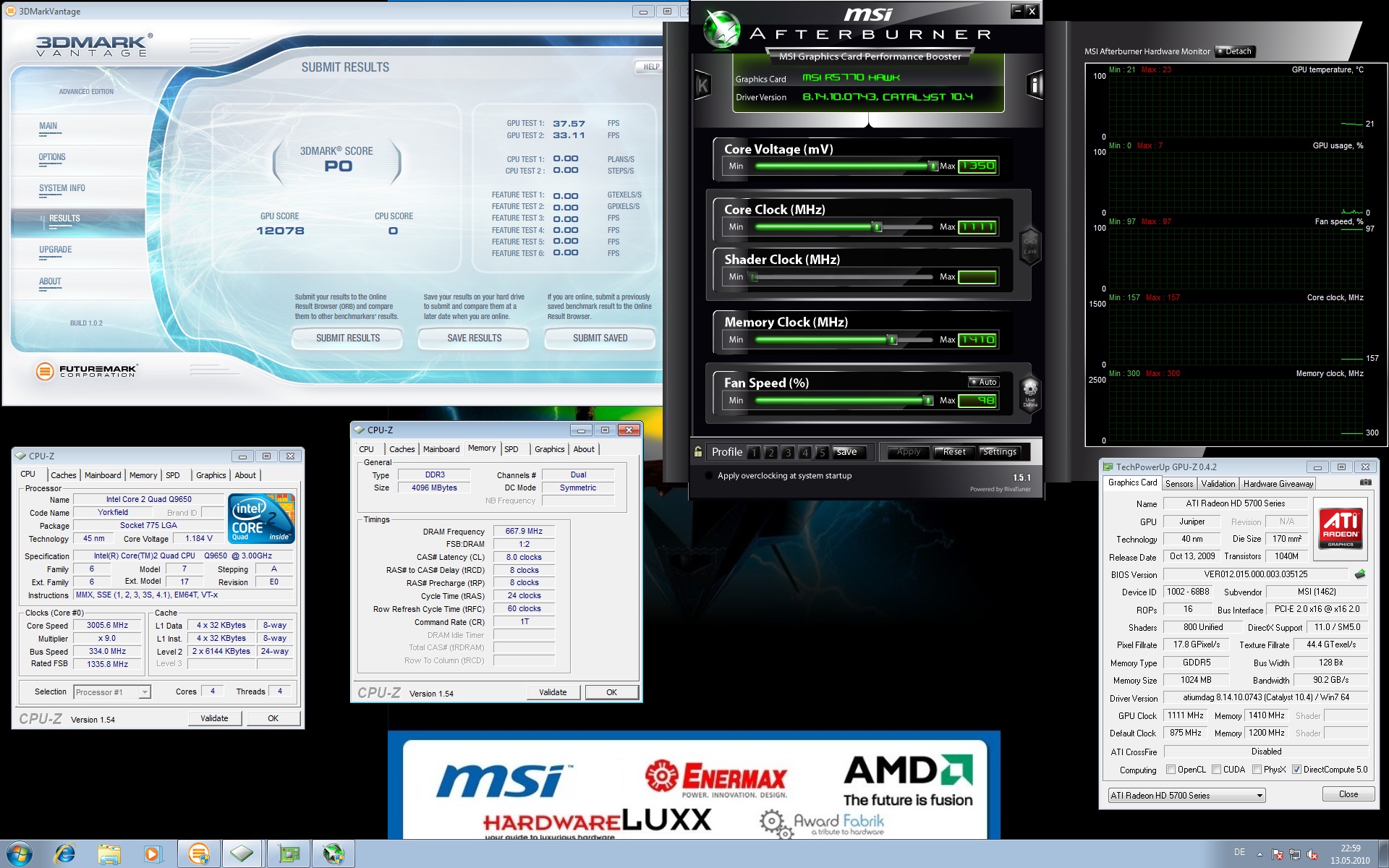Viewport: 1389px width, 868px height.
Task: Open SYSTEM INFO in 3DMark sidebar
Action: 62,188
